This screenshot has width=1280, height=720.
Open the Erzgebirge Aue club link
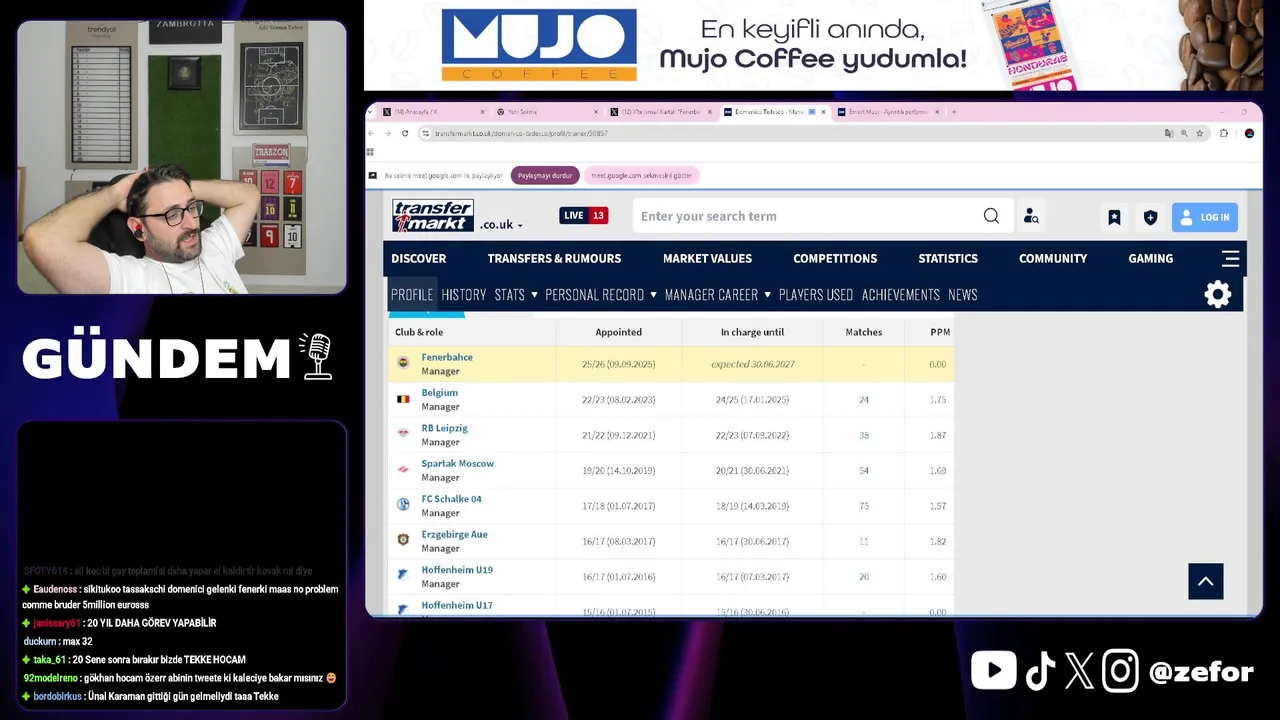(x=455, y=535)
